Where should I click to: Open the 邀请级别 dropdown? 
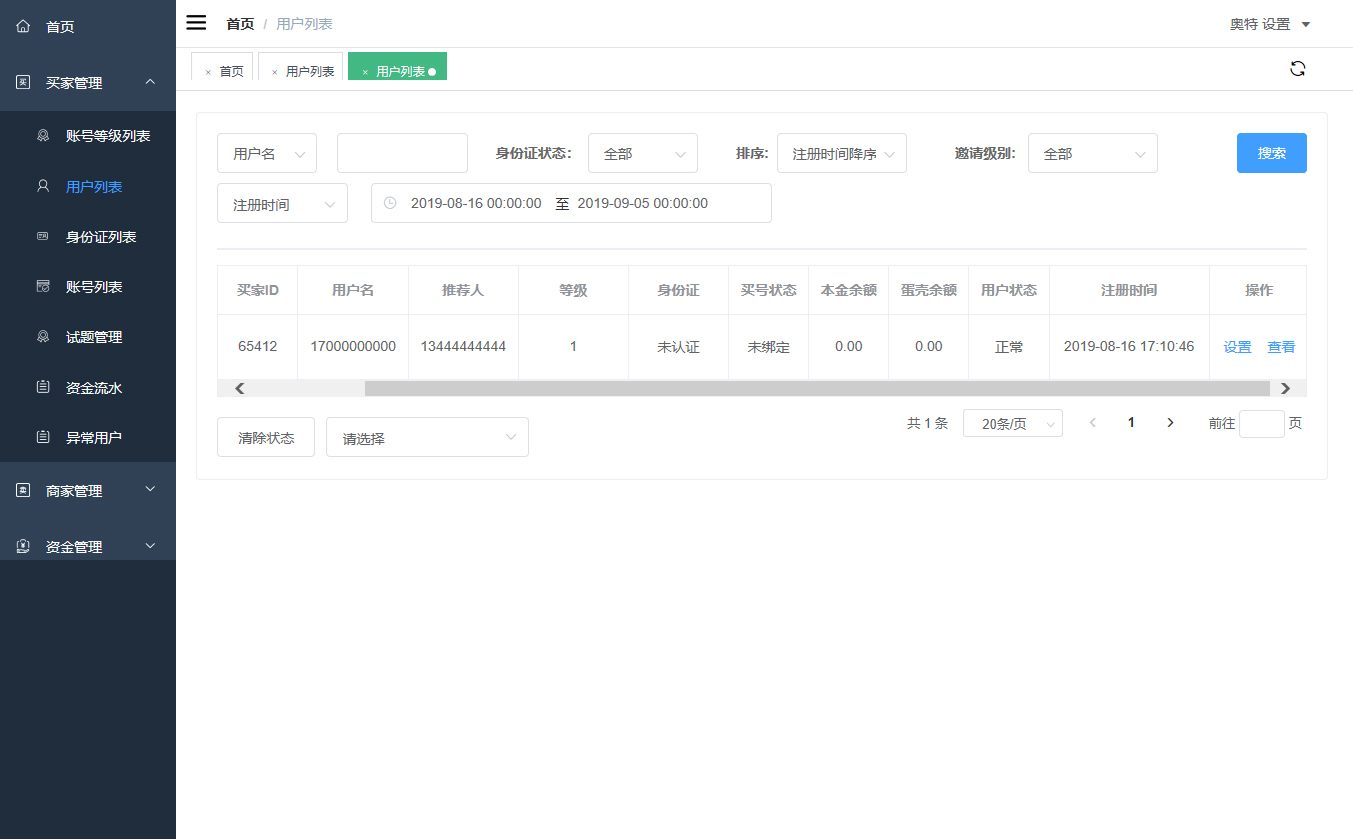pyautogui.click(x=1092, y=154)
